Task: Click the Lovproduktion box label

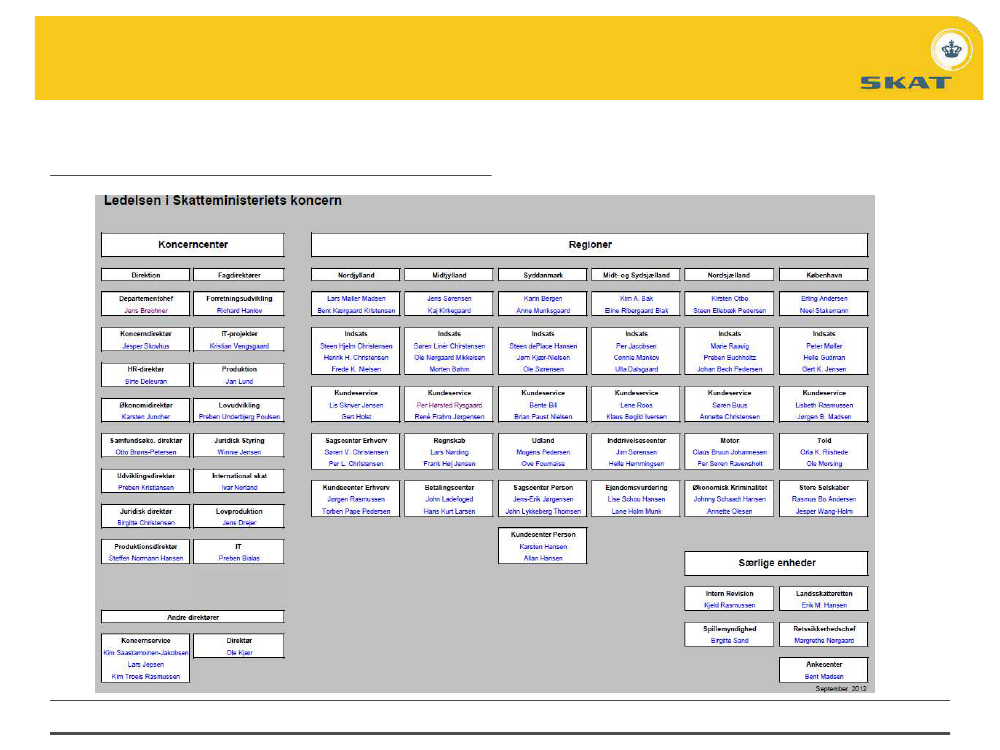Action: [x=239, y=511]
